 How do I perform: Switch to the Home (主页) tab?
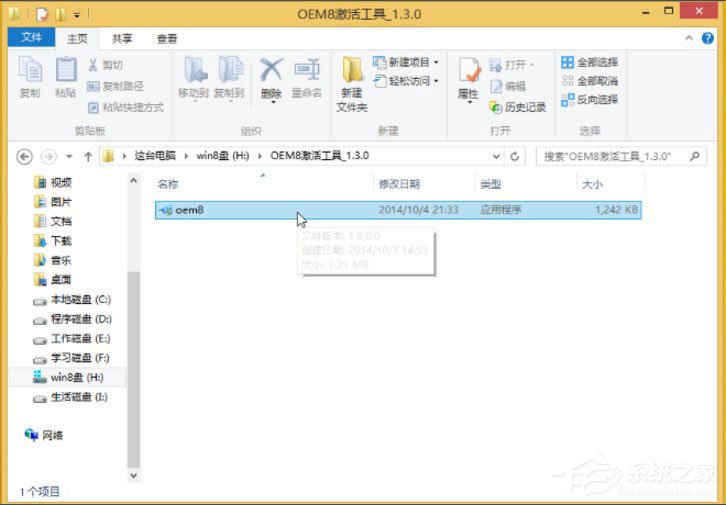[x=77, y=39]
